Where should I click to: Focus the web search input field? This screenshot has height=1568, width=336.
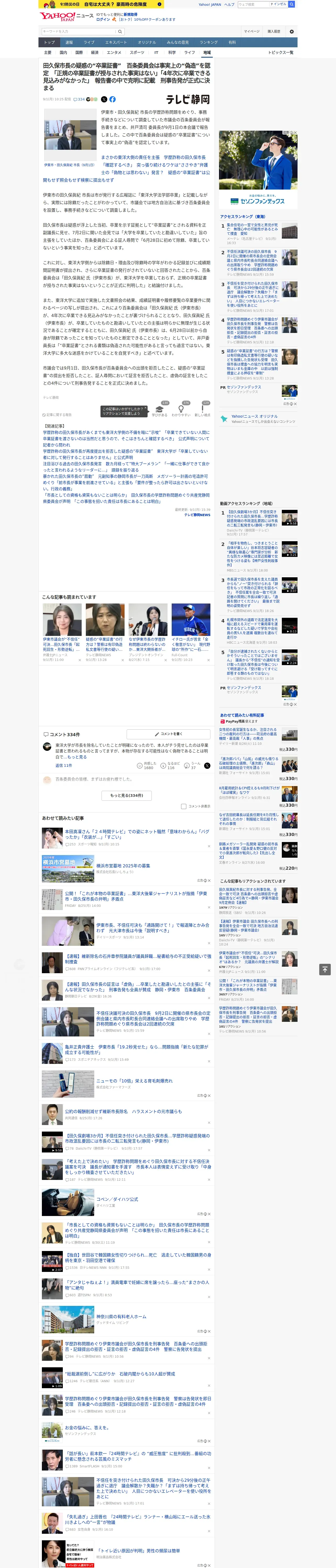pyautogui.click(x=253, y=4)
